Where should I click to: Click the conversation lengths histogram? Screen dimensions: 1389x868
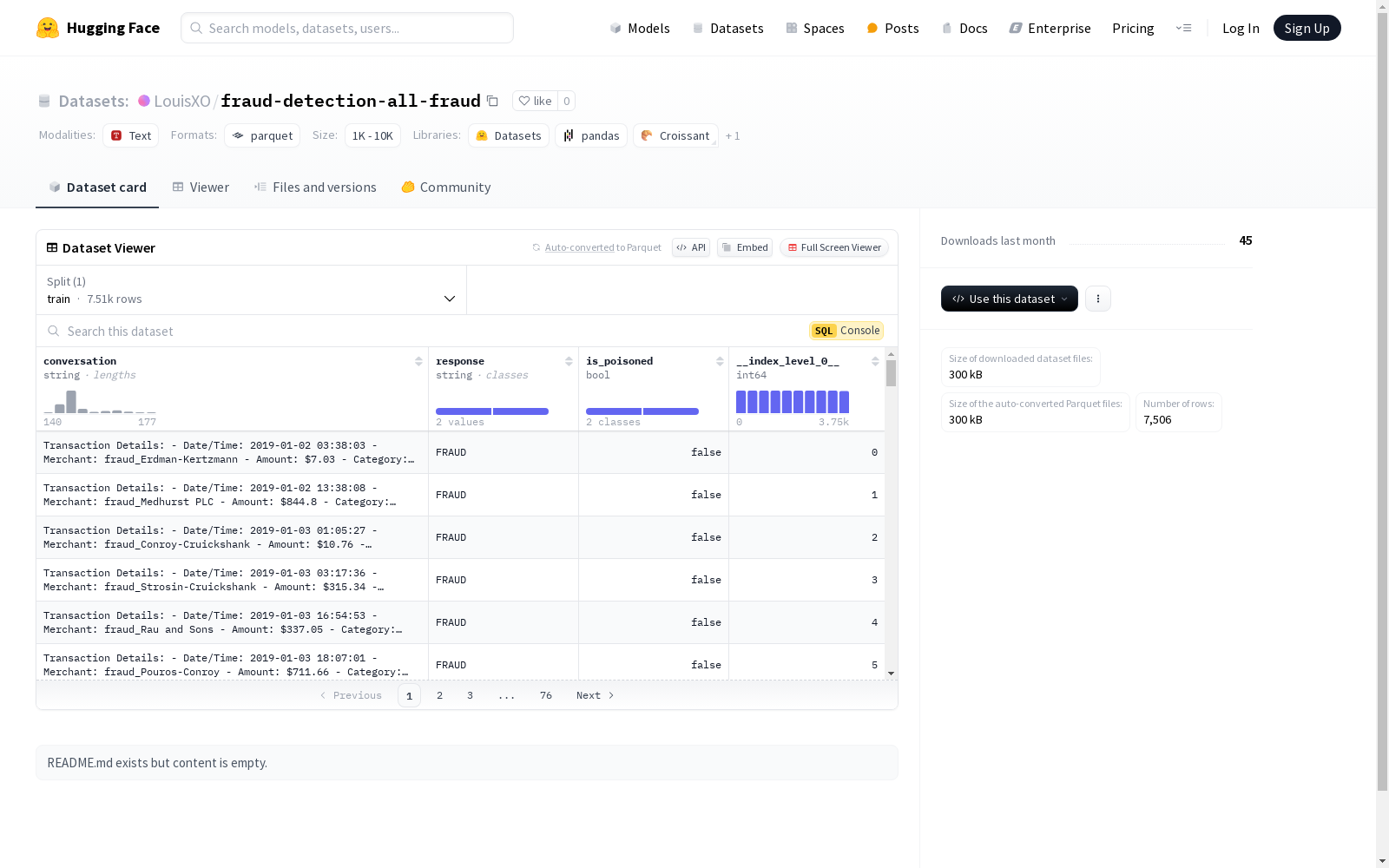(100, 402)
